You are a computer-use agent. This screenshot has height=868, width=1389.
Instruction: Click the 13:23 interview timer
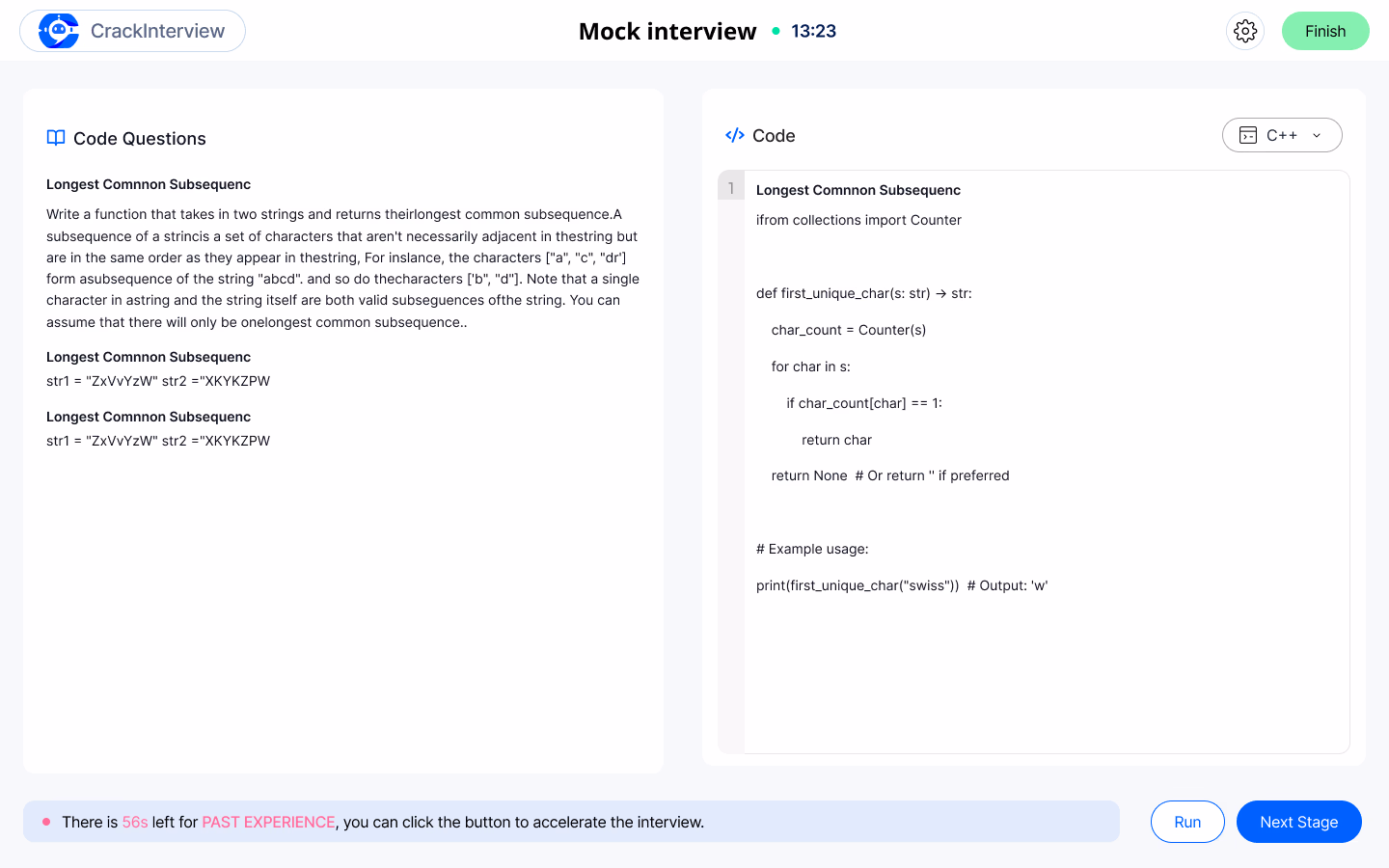tap(813, 31)
